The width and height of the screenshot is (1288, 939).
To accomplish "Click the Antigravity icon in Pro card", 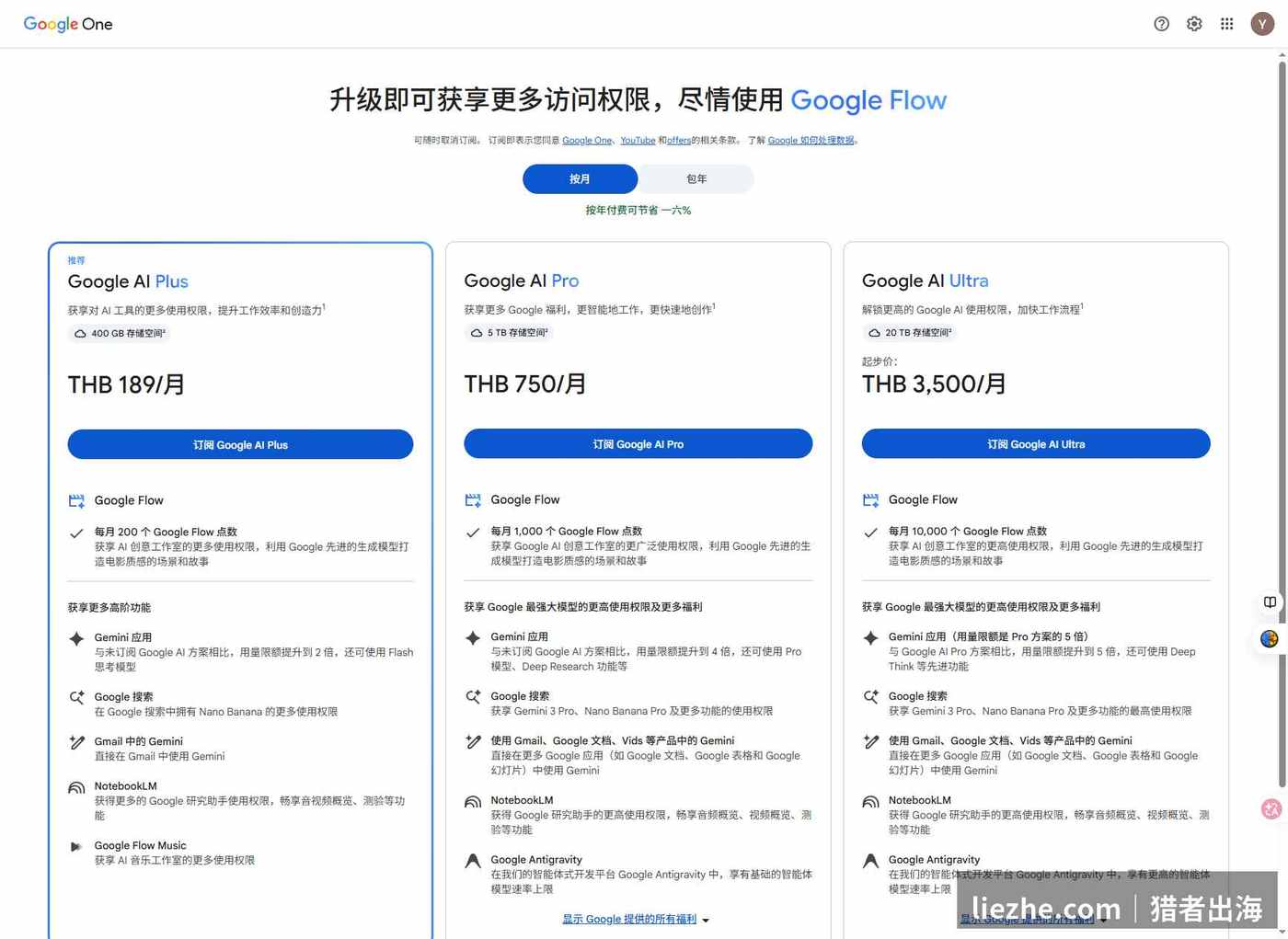I will 473,861.
